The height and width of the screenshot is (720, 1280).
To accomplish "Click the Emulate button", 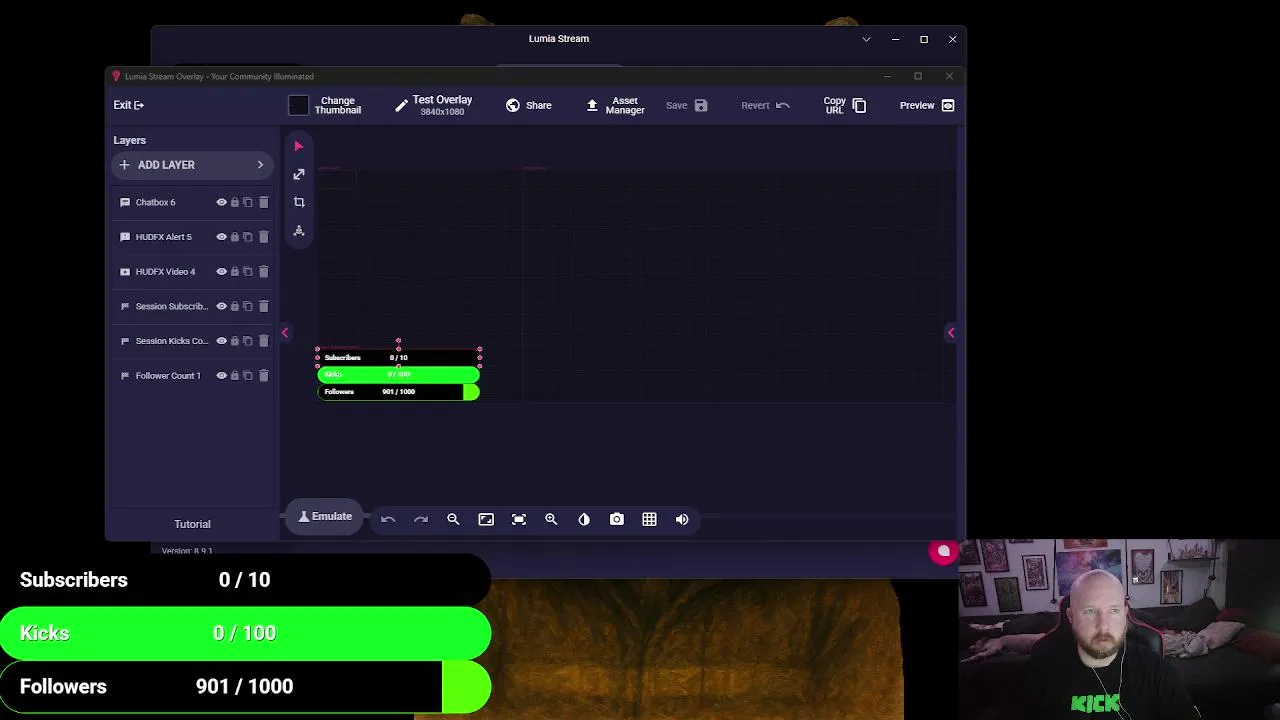I will [x=325, y=517].
